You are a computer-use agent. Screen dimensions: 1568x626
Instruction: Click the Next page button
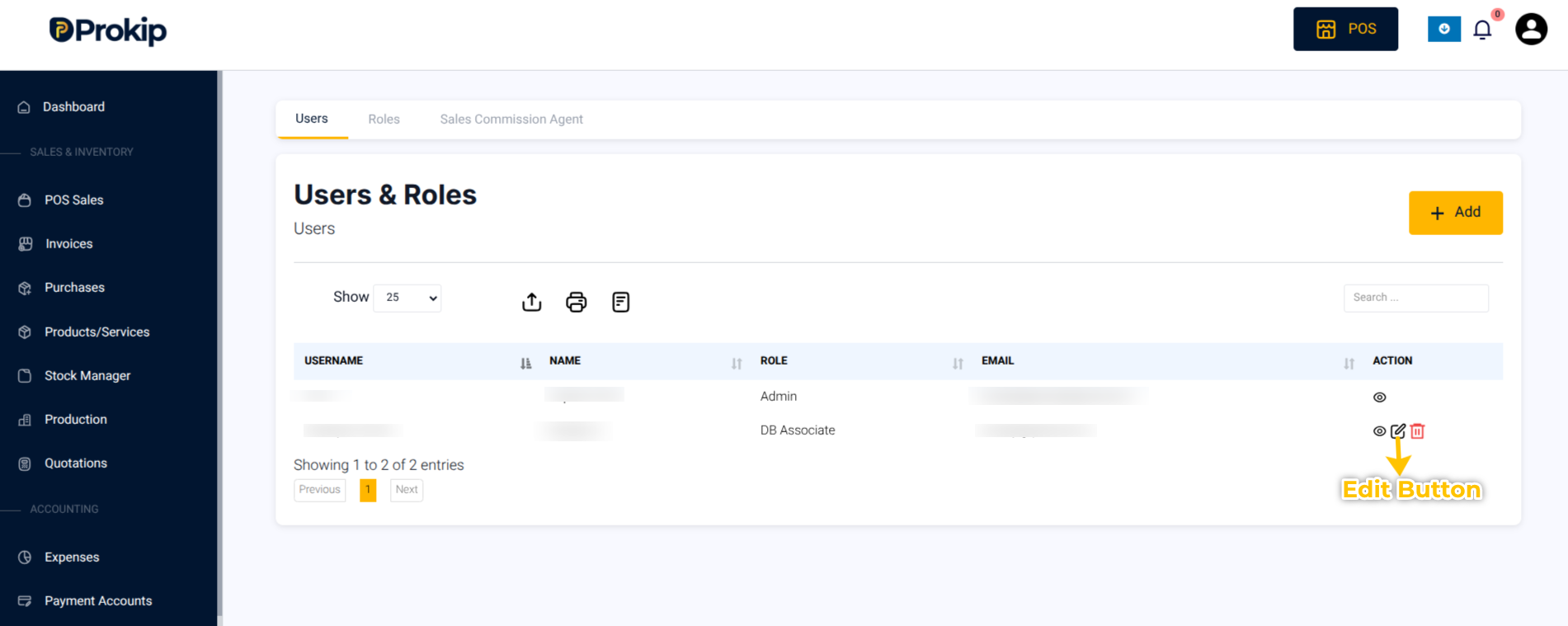407,490
